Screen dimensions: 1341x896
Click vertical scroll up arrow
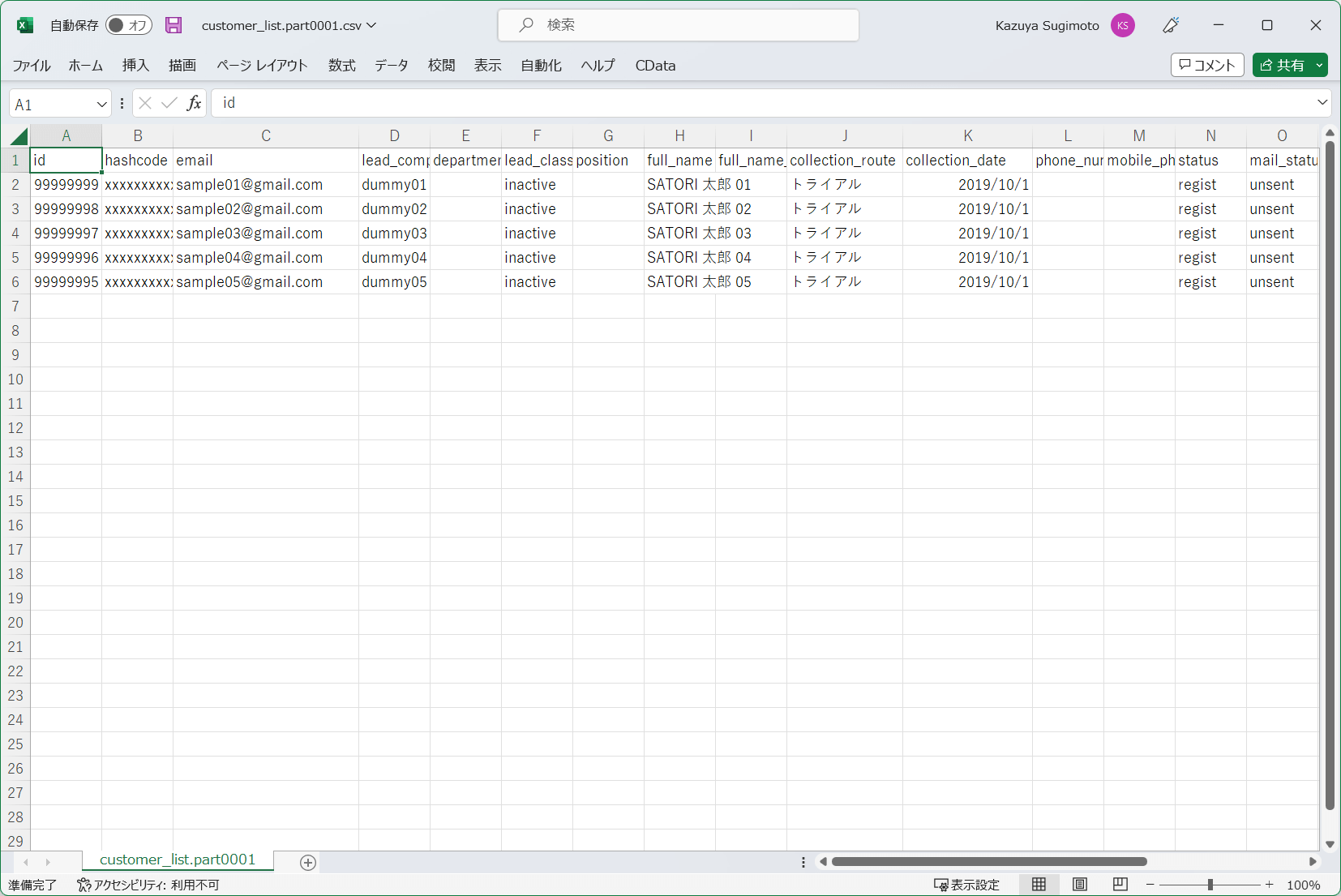(x=1330, y=133)
